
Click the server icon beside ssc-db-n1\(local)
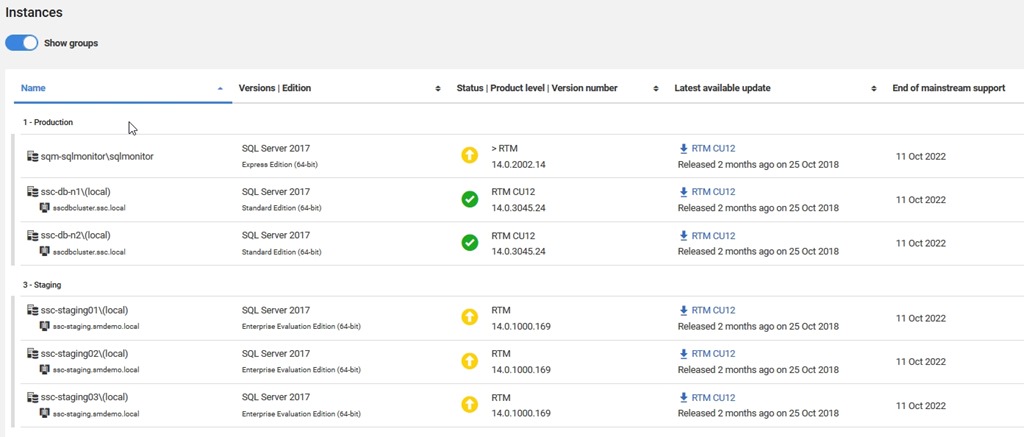pos(32,192)
